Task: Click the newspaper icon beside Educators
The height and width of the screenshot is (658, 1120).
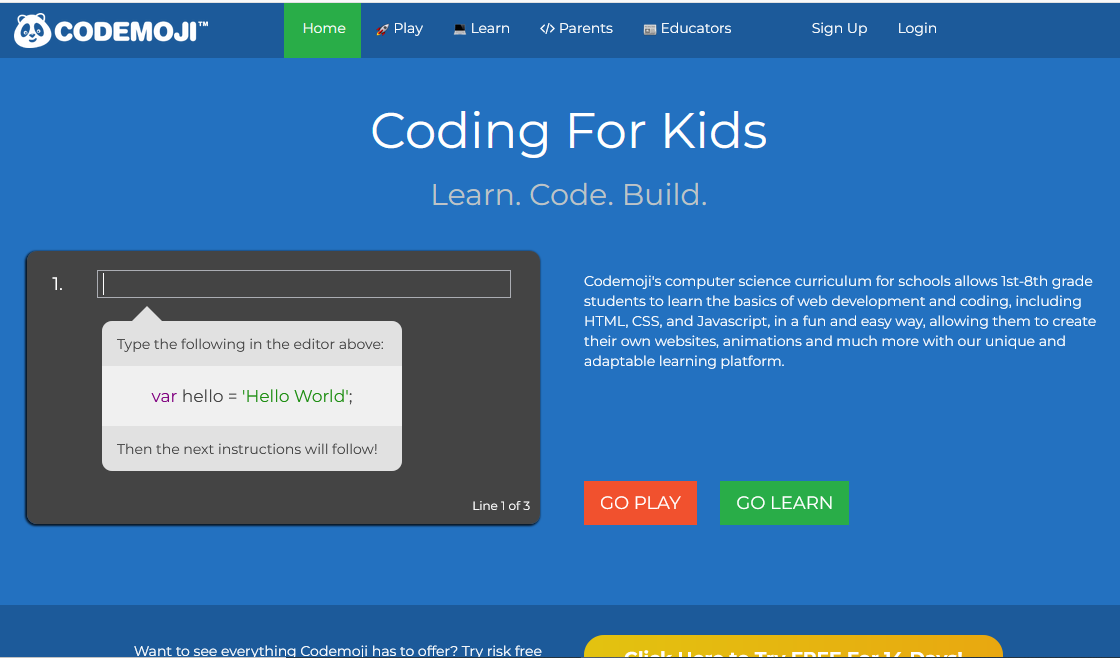Action: pyautogui.click(x=649, y=29)
